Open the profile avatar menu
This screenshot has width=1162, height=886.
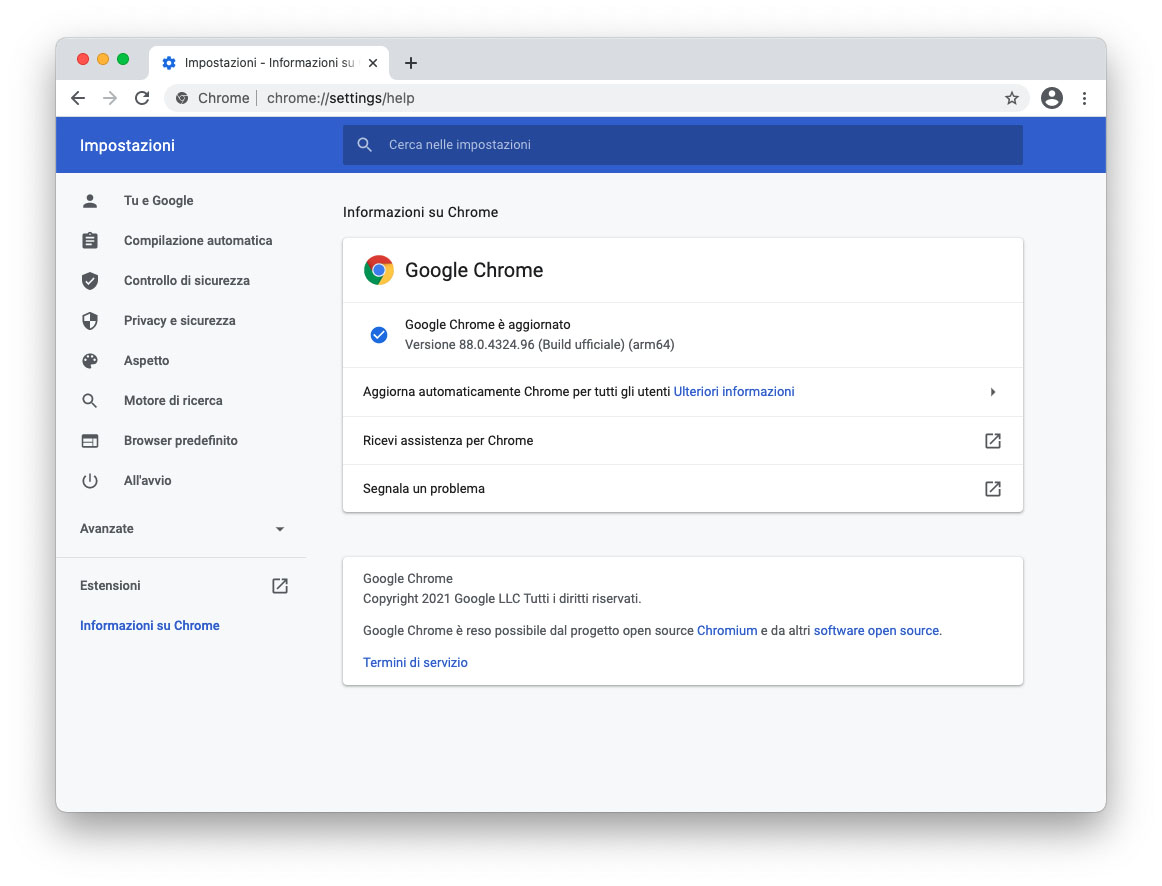[x=1051, y=98]
